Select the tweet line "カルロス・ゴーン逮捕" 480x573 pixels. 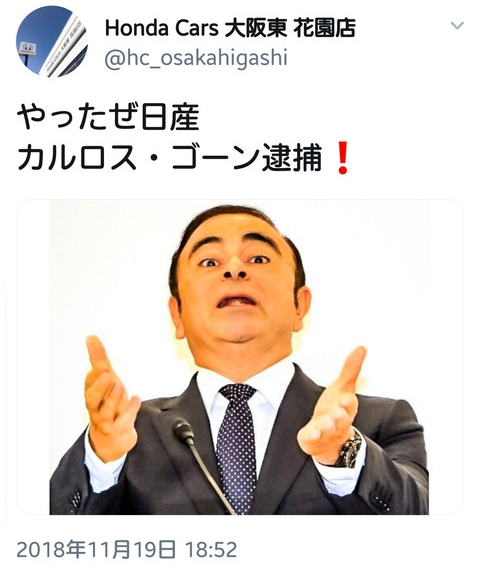click(x=169, y=159)
